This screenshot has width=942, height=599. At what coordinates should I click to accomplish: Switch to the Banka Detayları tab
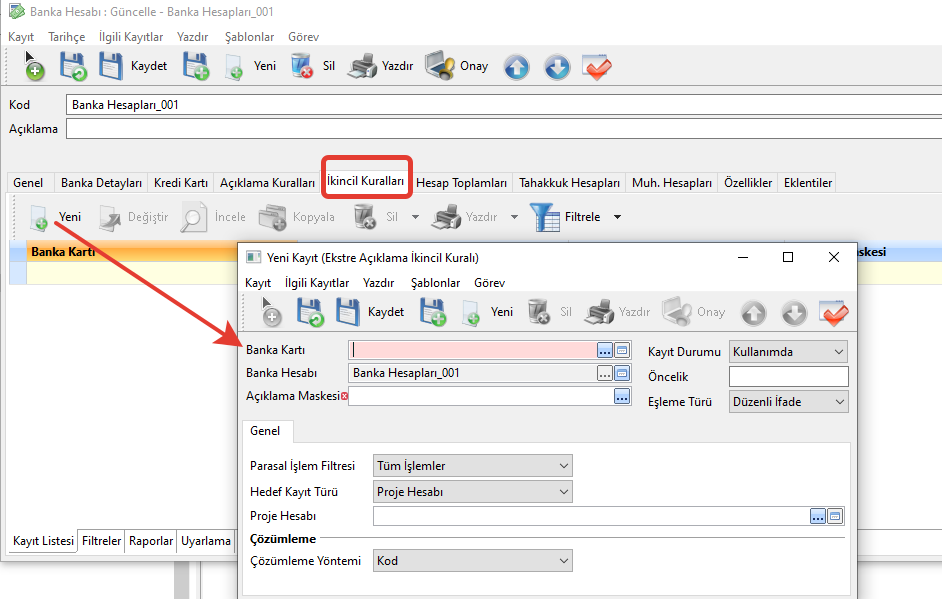coord(101,183)
